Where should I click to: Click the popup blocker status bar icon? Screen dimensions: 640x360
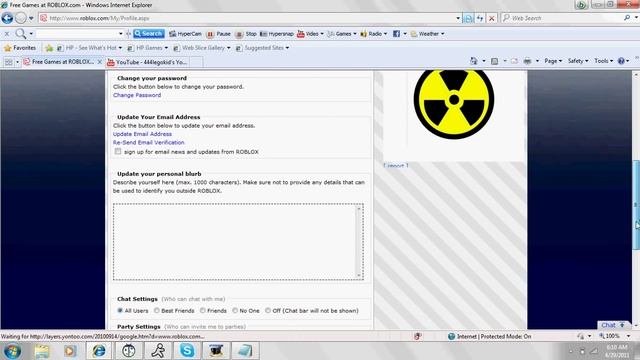[x=417, y=336]
